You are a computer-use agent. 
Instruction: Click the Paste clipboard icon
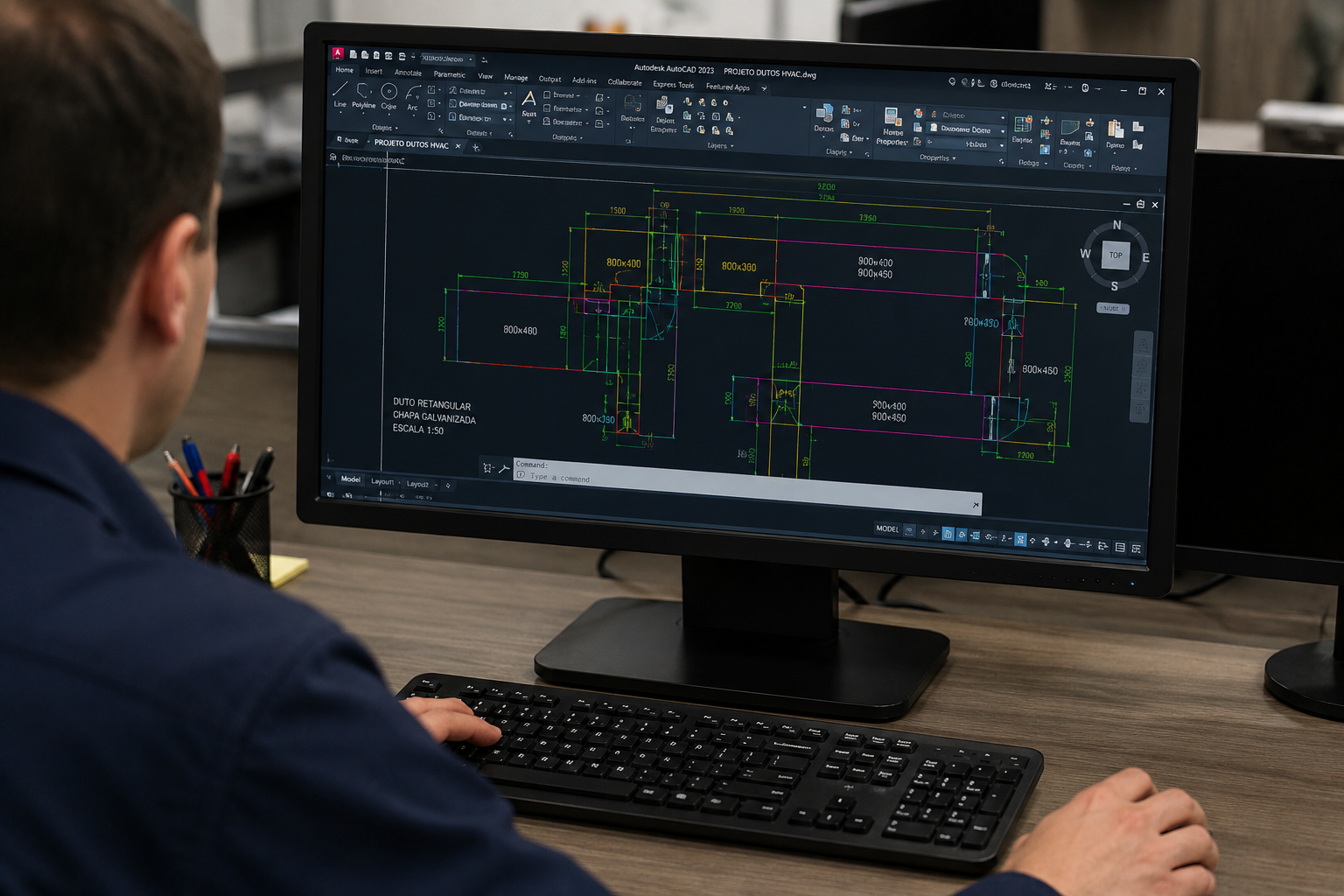pos(1114,129)
